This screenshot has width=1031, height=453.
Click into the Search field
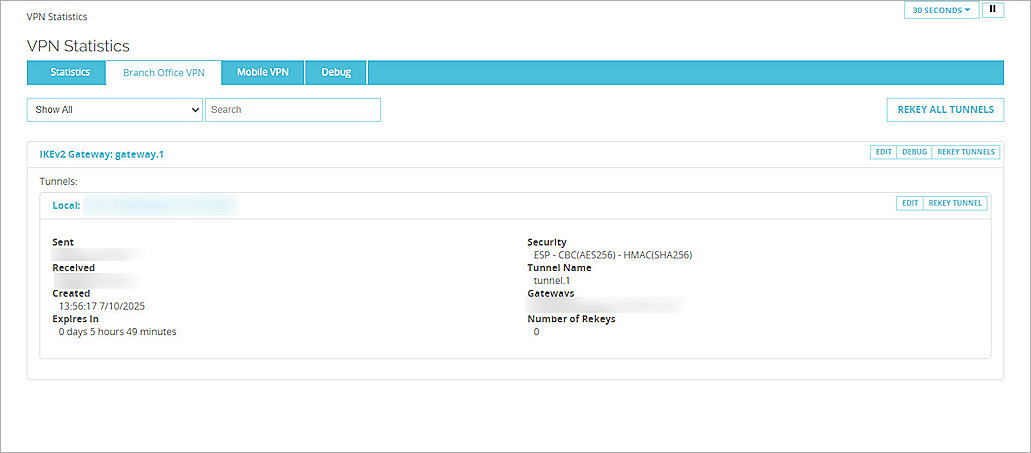point(293,110)
